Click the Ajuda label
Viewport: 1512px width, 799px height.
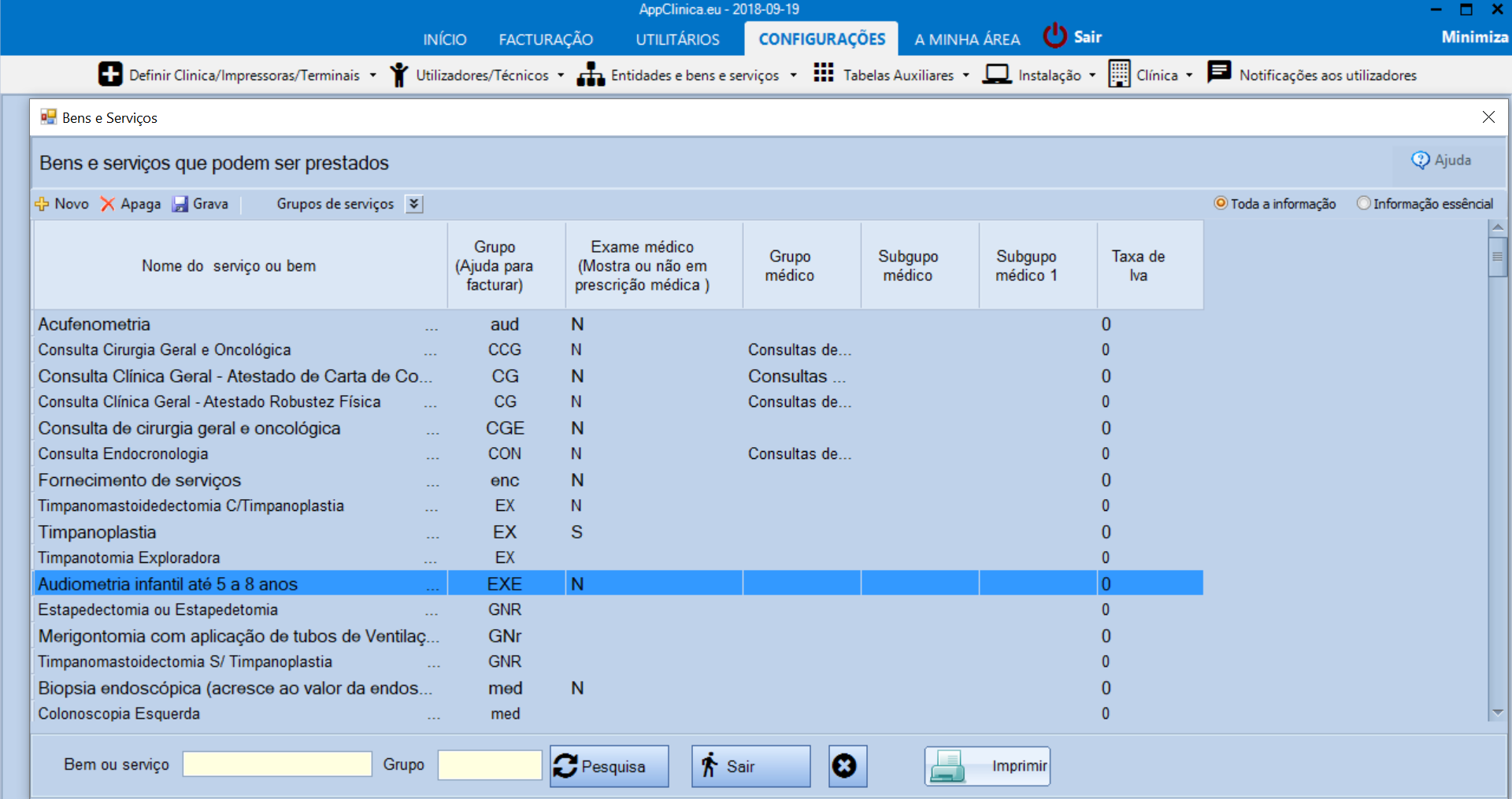(1453, 160)
